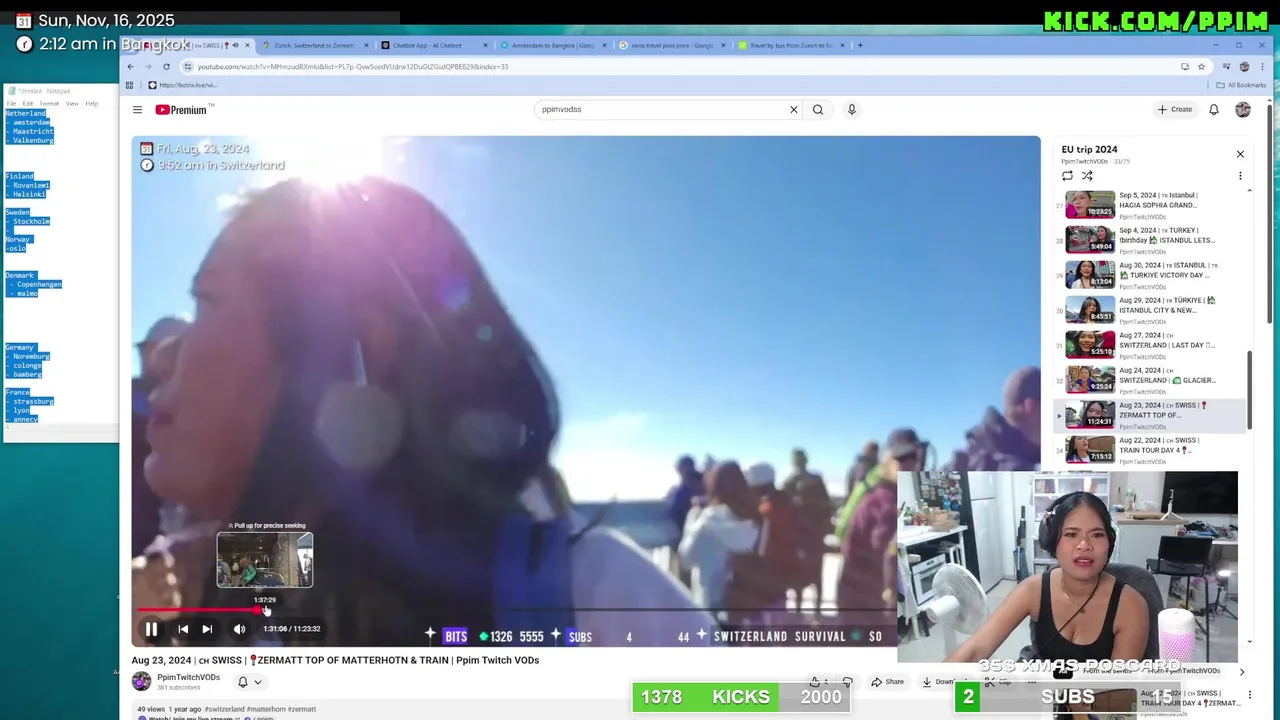Viewport: 1280px width, 720px height.
Task: Mute the video volume
Action: pos(239,629)
